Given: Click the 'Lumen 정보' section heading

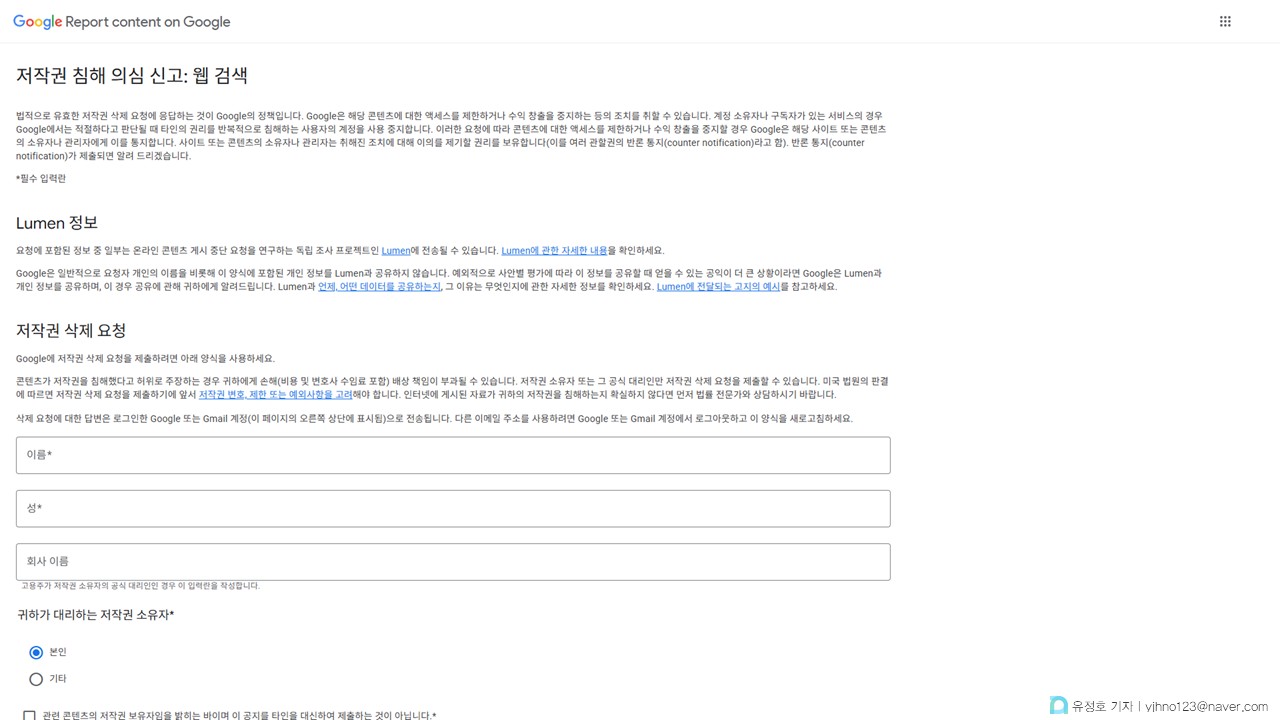Looking at the screenshot, I should click(x=57, y=223).
